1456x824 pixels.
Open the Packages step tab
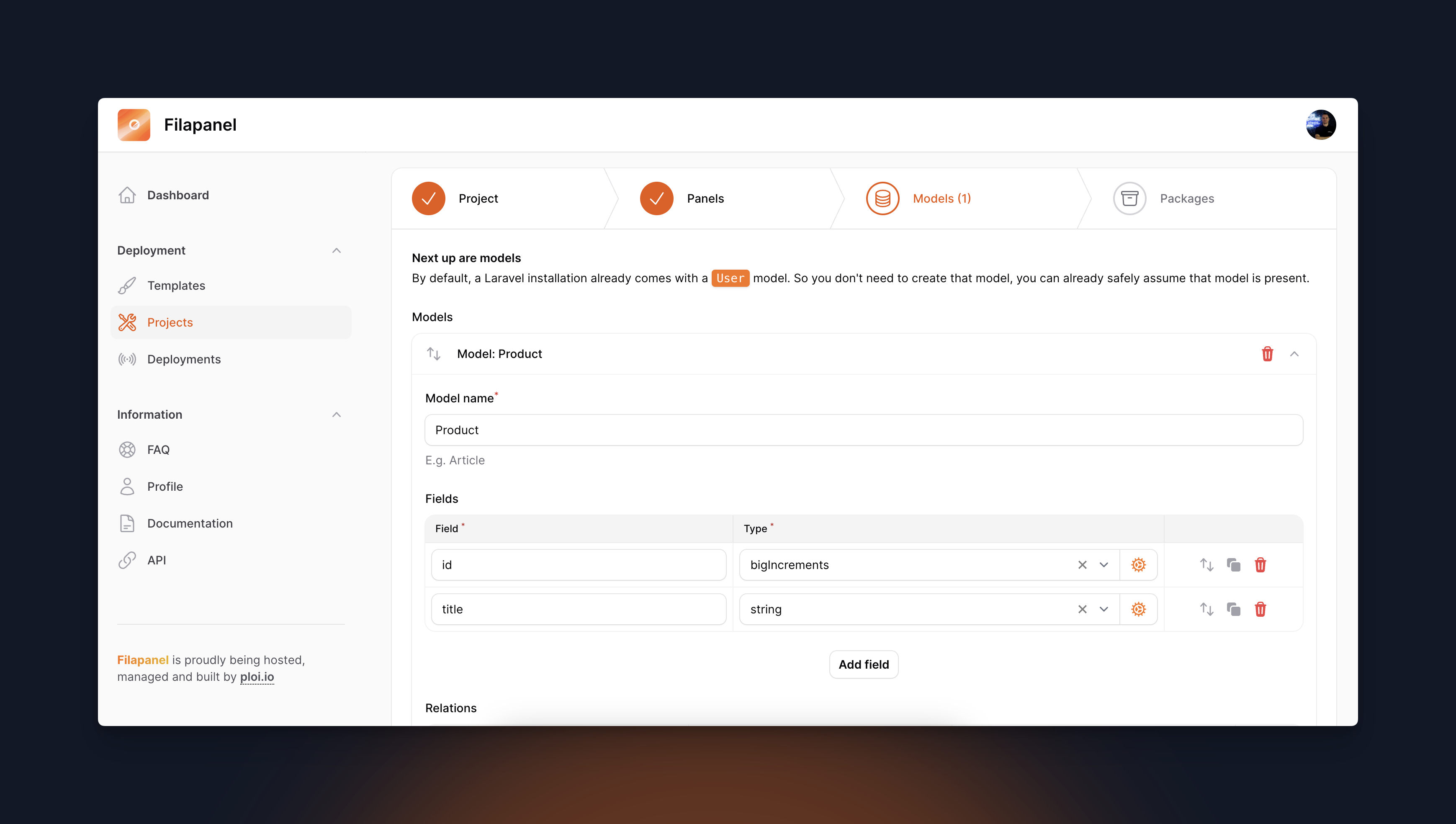pos(1186,198)
